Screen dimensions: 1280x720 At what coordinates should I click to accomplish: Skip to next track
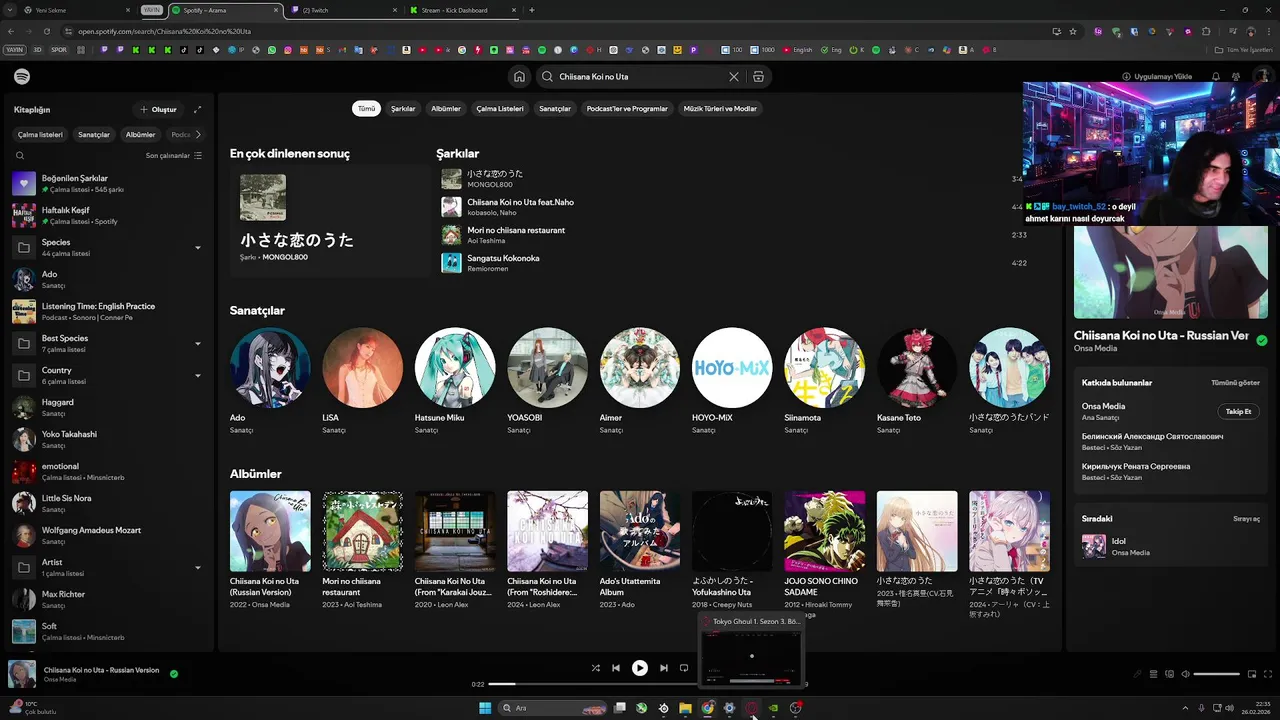tap(663, 668)
